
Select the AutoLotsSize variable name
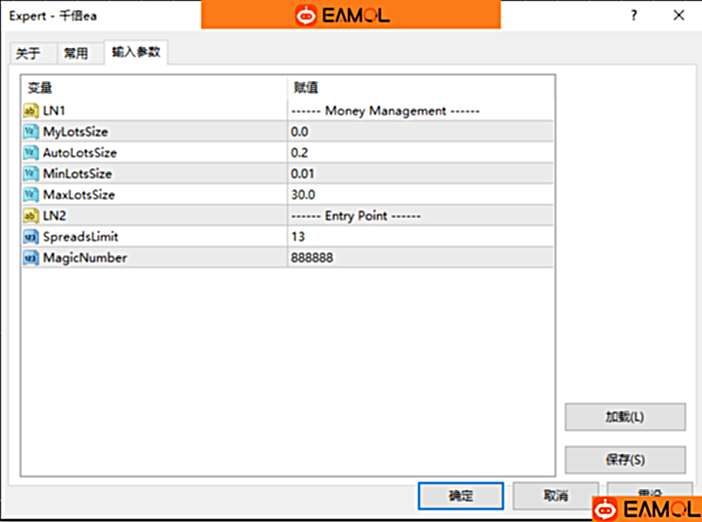coord(80,153)
